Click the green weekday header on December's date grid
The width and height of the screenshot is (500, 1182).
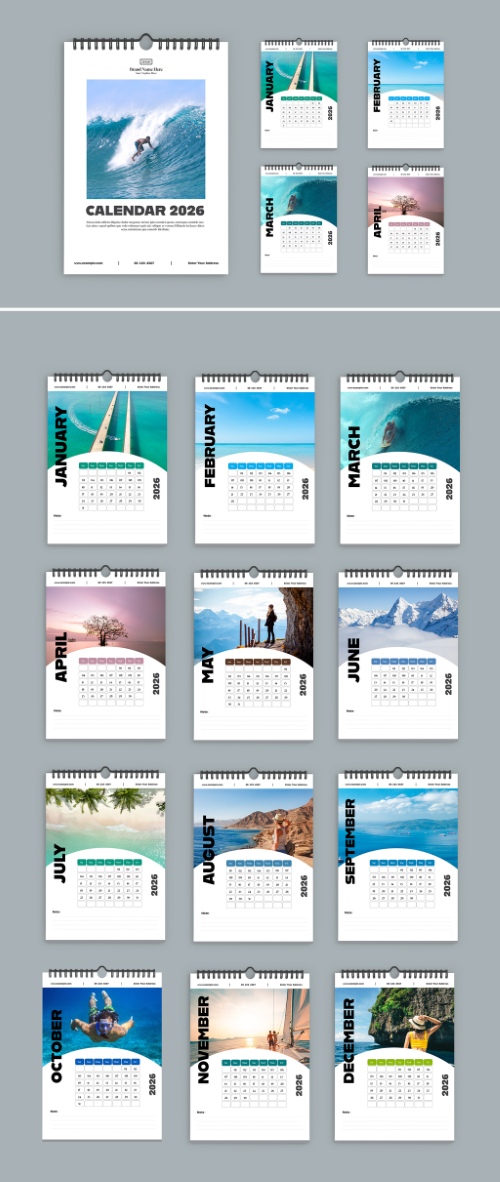point(400,1062)
